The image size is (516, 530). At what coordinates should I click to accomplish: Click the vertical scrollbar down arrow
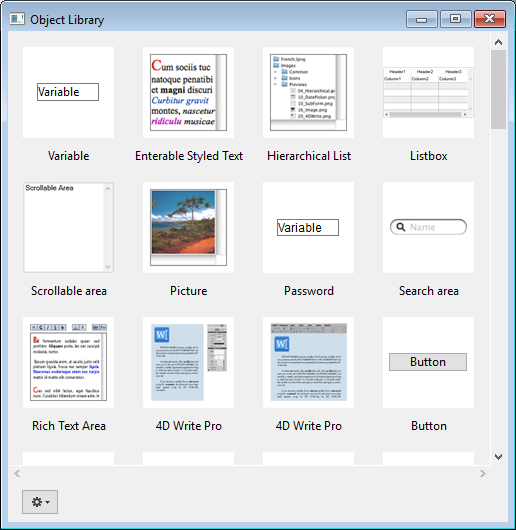pyautogui.click(x=498, y=457)
